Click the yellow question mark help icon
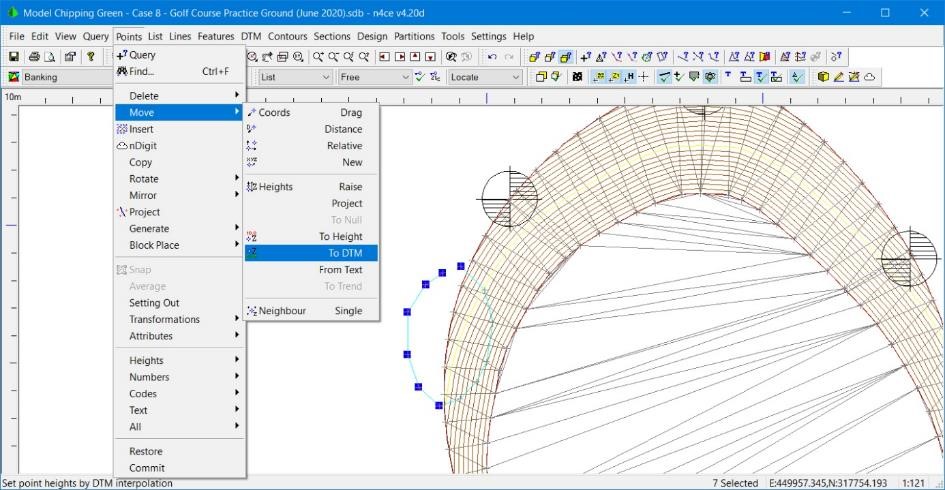Image resolution: width=945 pixels, height=490 pixels. pos(90,57)
